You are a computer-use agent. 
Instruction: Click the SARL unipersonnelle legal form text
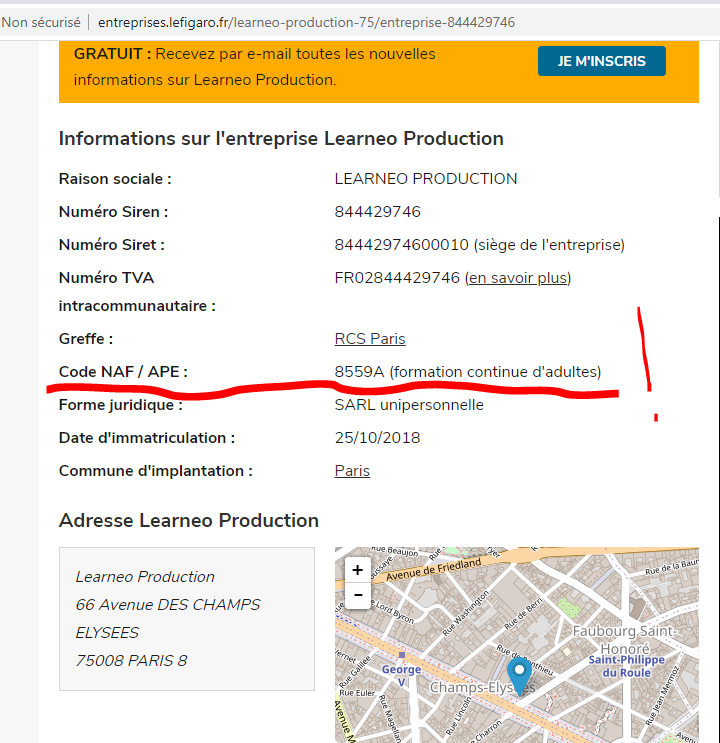[409, 404]
